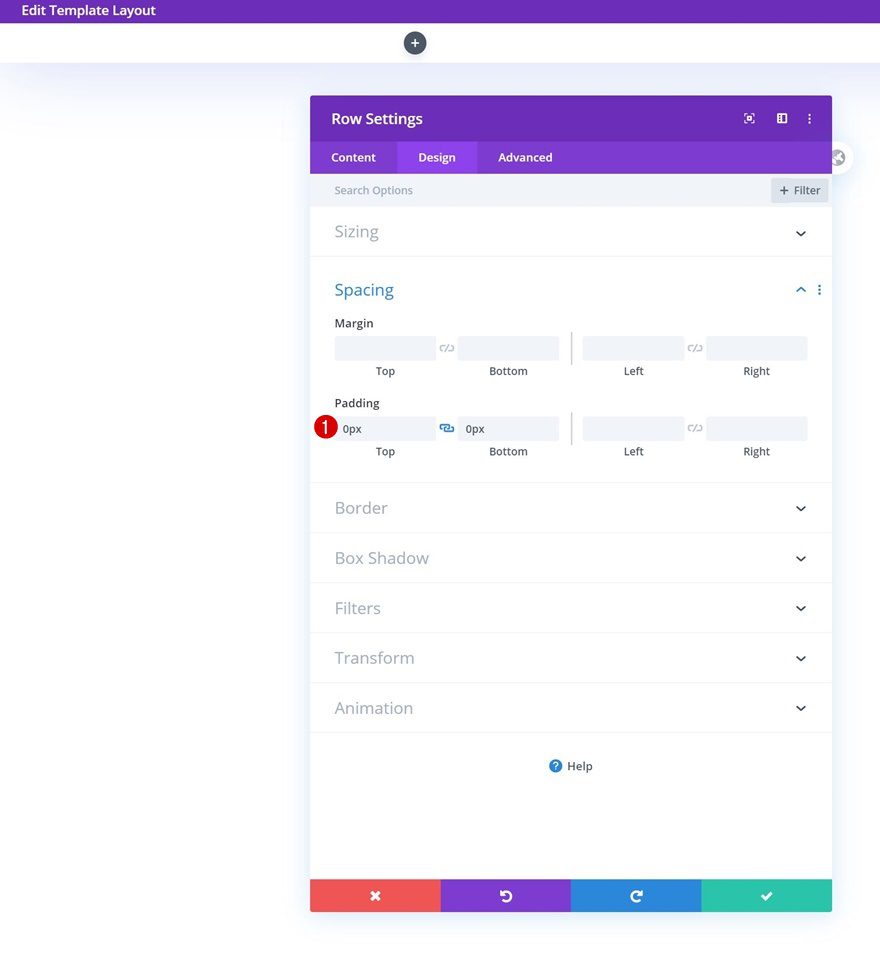Expand the Border settings
Viewport: 880px width, 962px height.
click(x=799, y=508)
